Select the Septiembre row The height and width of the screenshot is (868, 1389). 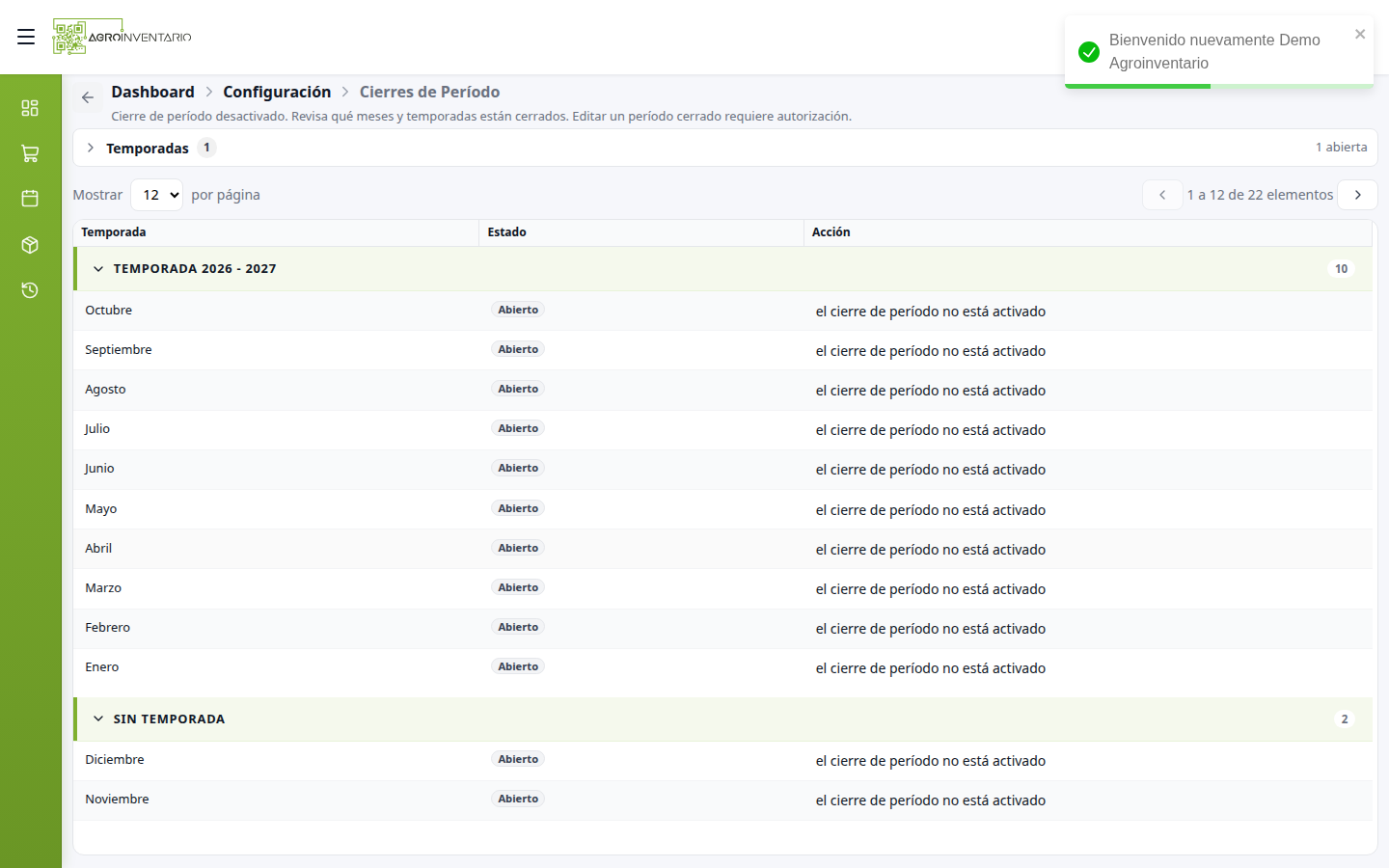click(723, 350)
